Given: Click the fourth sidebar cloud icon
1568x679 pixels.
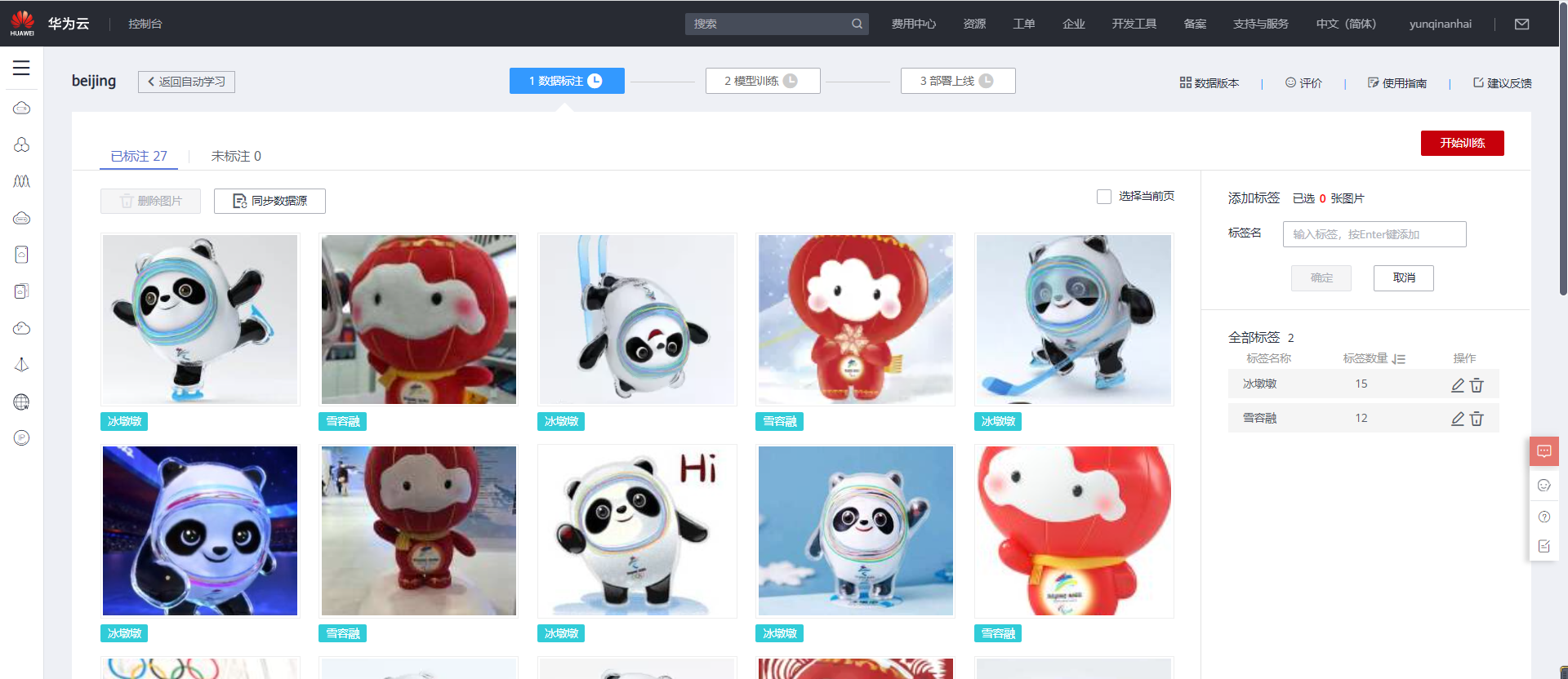Looking at the screenshot, I should [x=22, y=218].
